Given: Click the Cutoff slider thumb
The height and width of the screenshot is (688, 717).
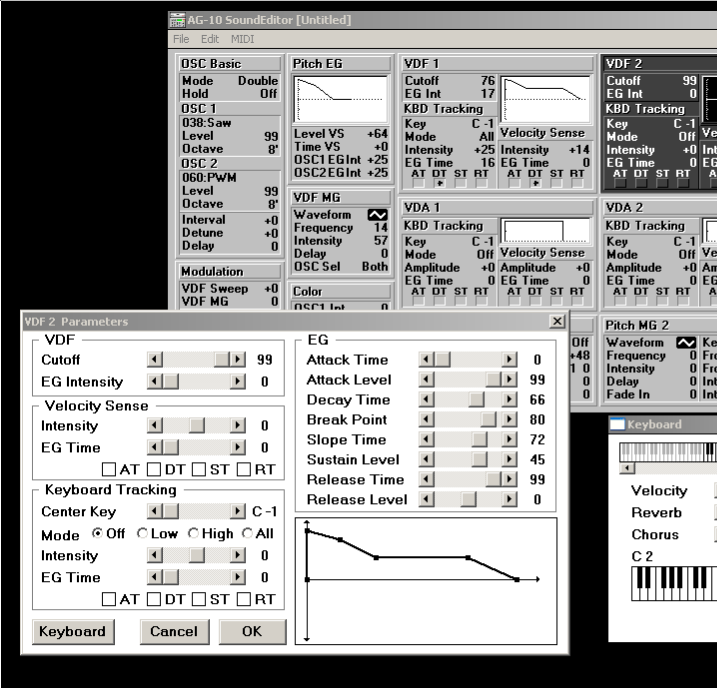Looking at the screenshot, I should pos(222,359).
